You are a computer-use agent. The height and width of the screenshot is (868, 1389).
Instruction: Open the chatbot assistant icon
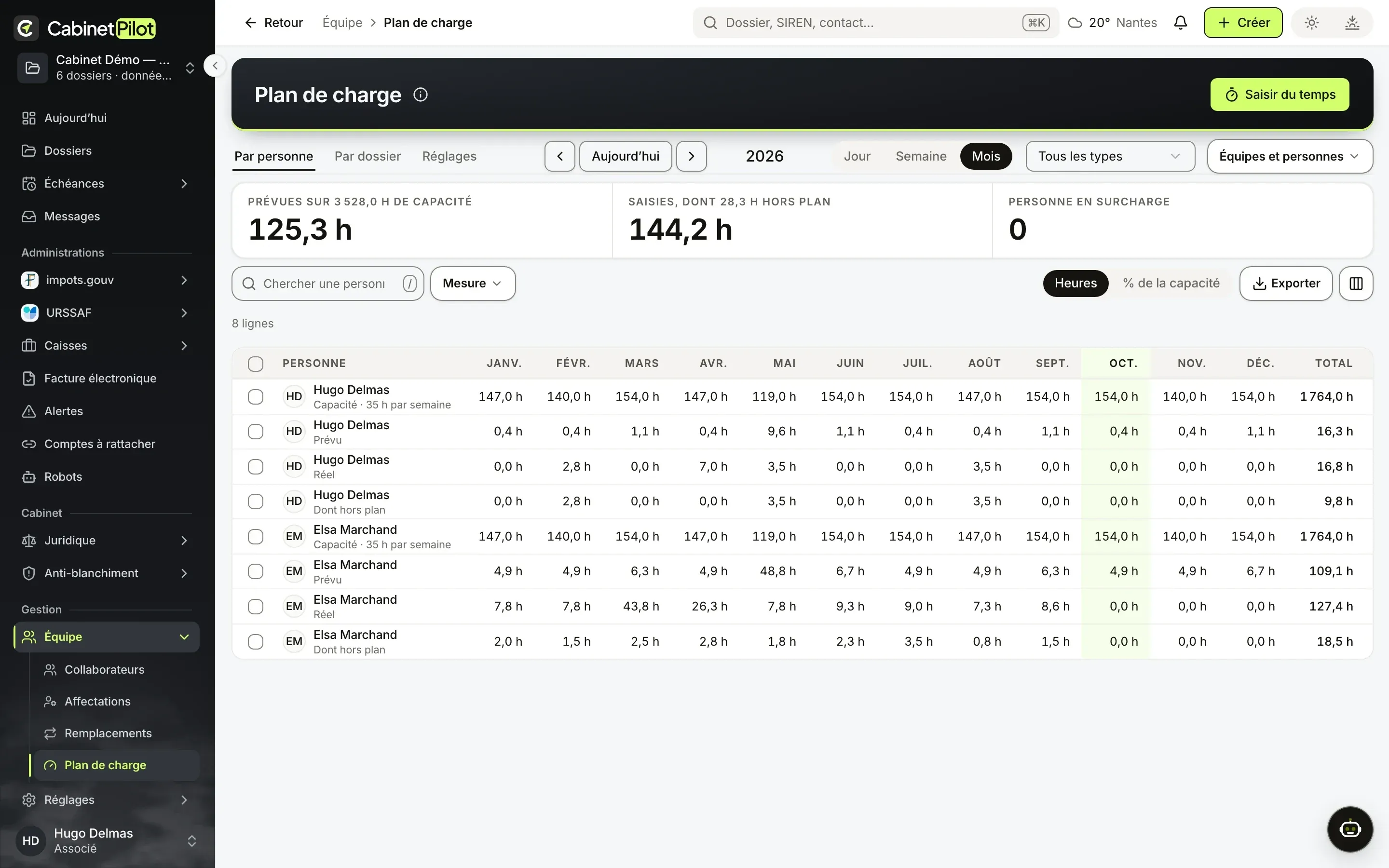pos(1350,829)
